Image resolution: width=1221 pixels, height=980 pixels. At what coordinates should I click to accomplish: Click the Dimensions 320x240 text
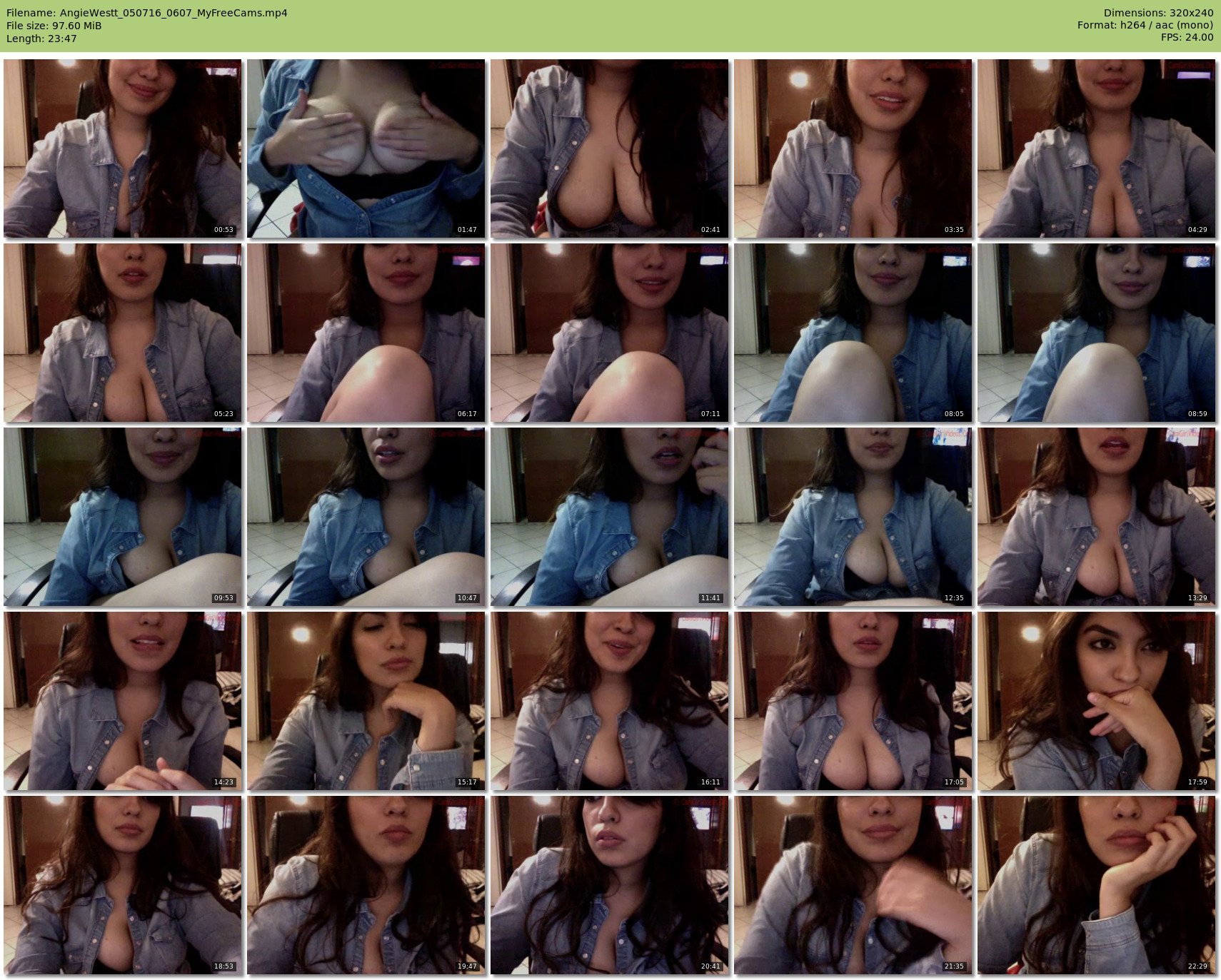click(x=1158, y=13)
